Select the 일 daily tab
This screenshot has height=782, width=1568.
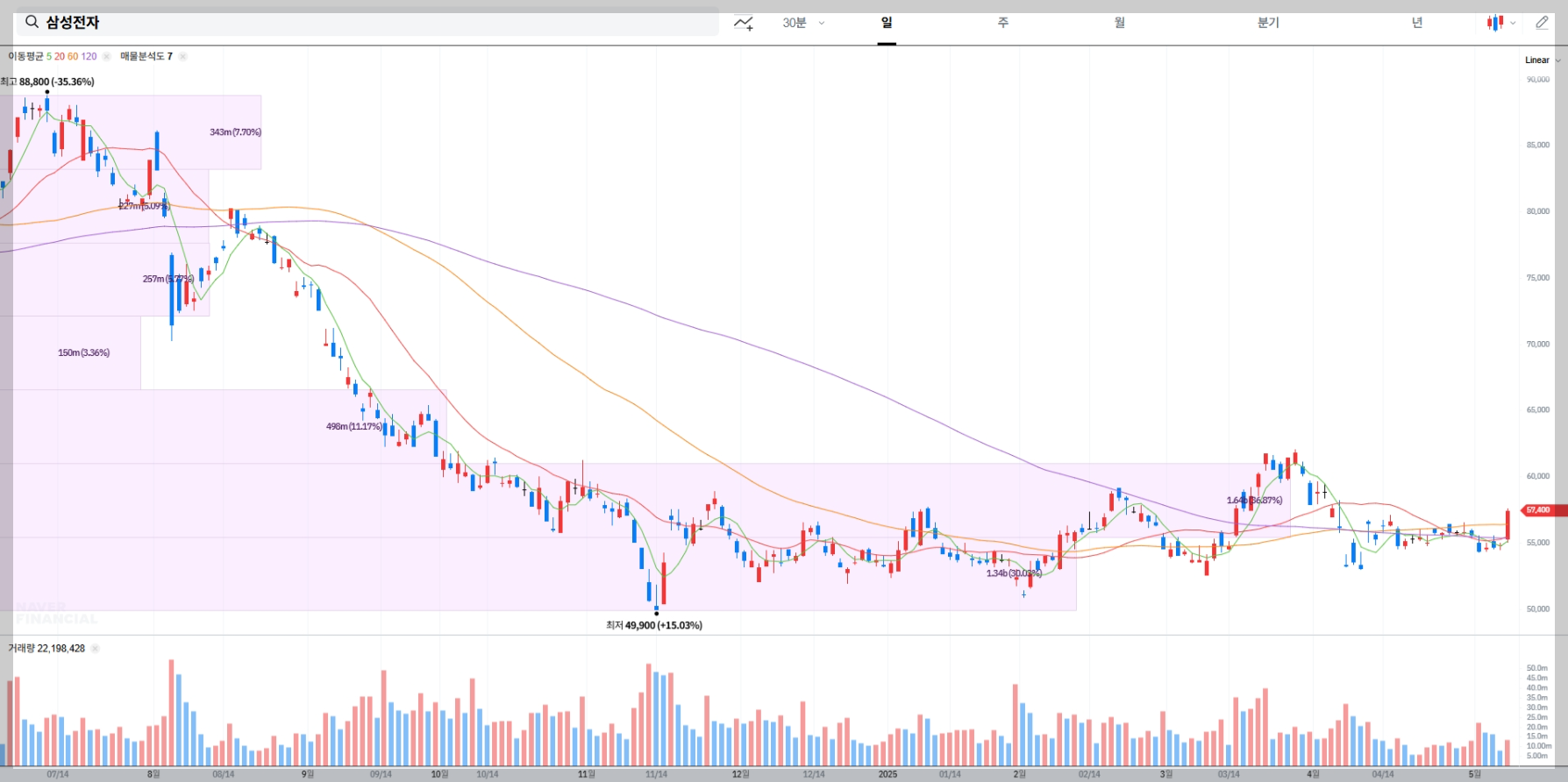[x=887, y=23]
